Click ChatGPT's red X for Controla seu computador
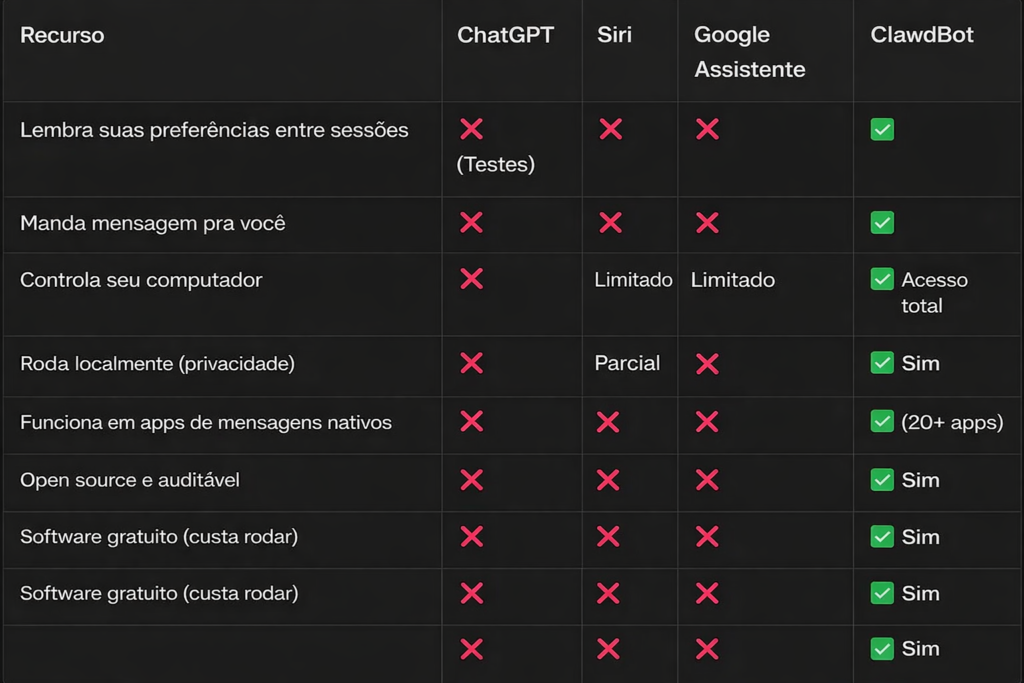Screen dimensions: 1024x683 (x=471, y=279)
